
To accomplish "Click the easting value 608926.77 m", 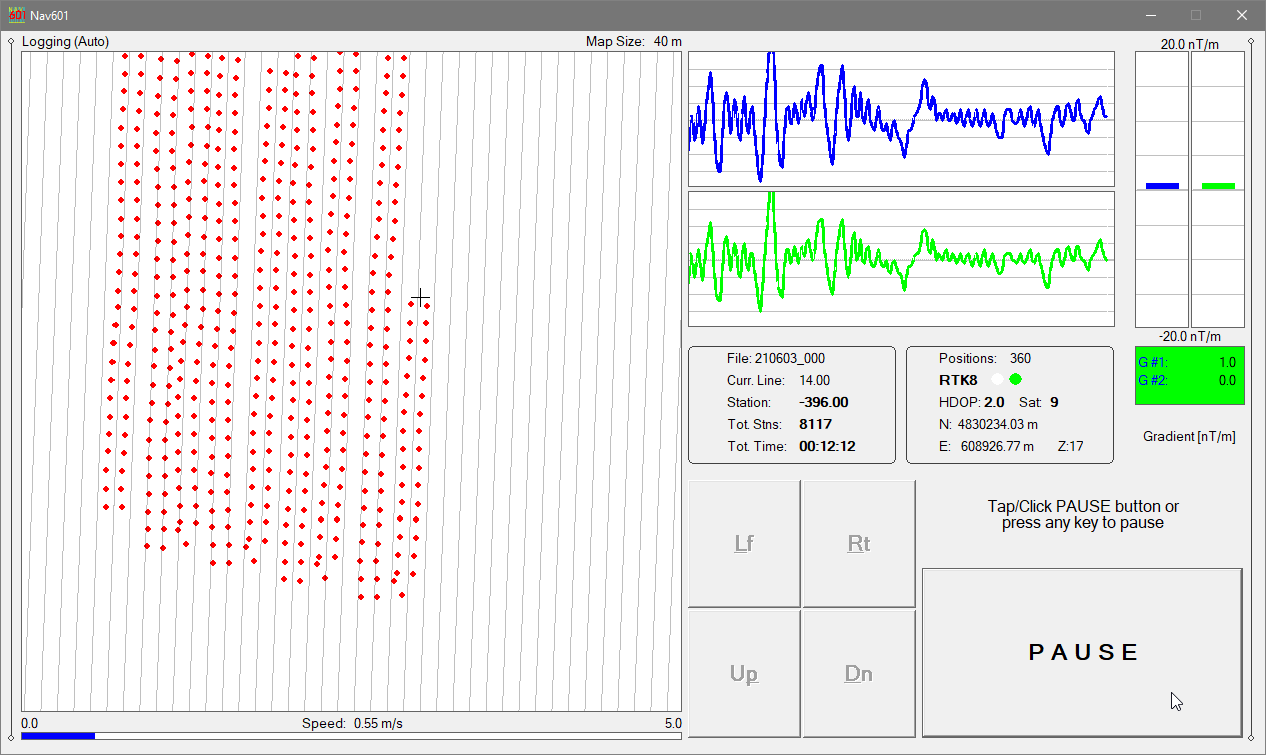I will 995,446.
